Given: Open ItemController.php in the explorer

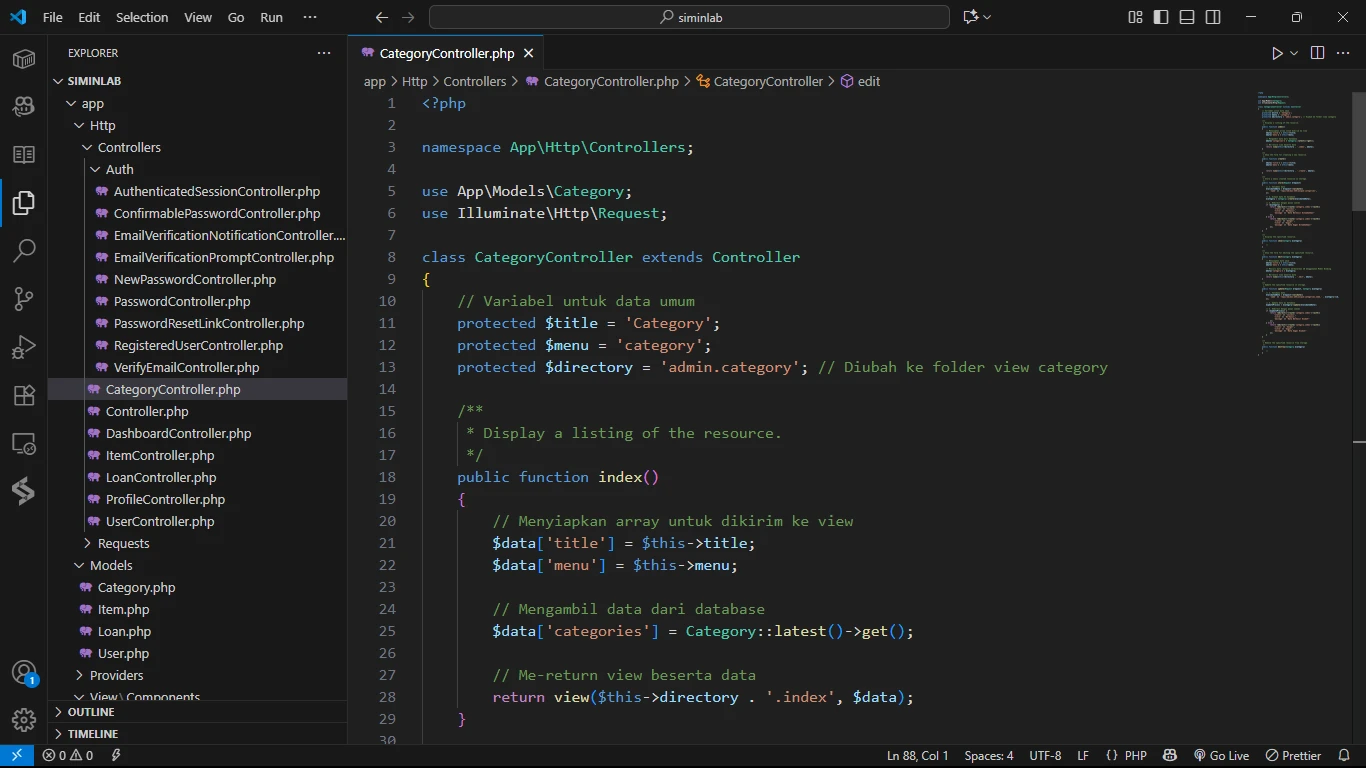Looking at the screenshot, I should click(x=160, y=455).
